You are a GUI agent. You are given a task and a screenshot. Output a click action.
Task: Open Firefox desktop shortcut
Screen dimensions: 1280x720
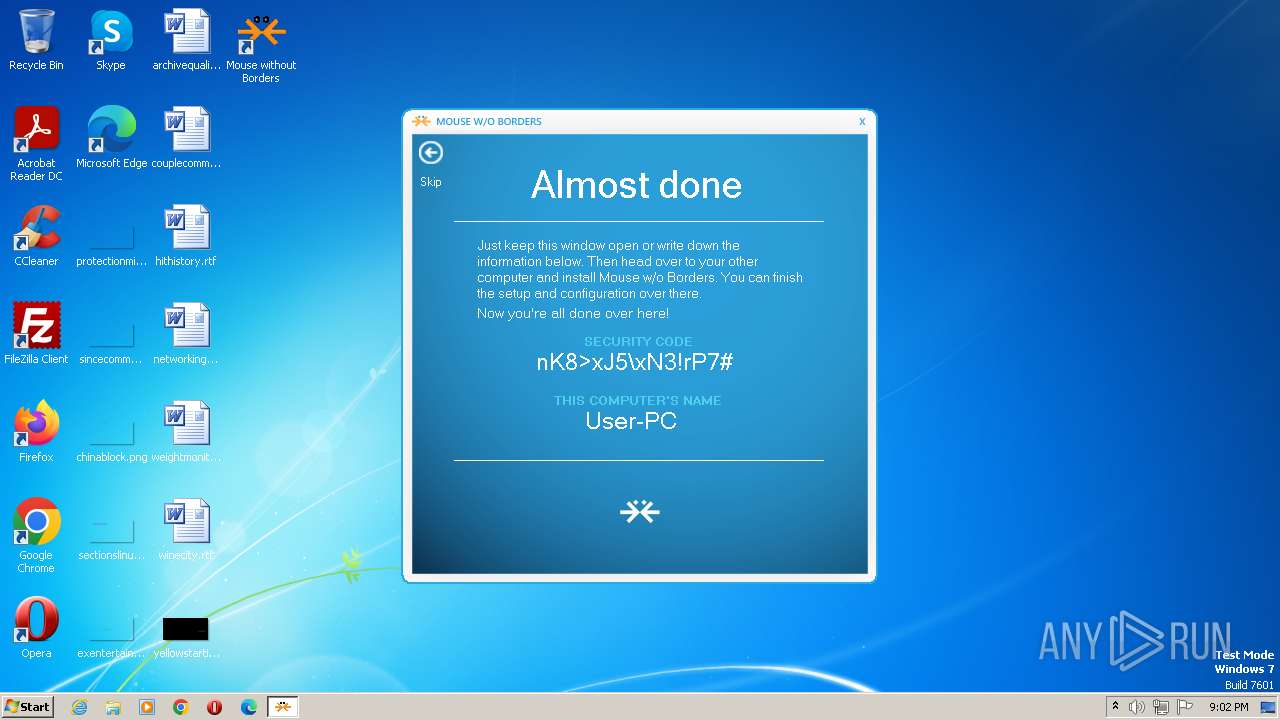pos(36,432)
